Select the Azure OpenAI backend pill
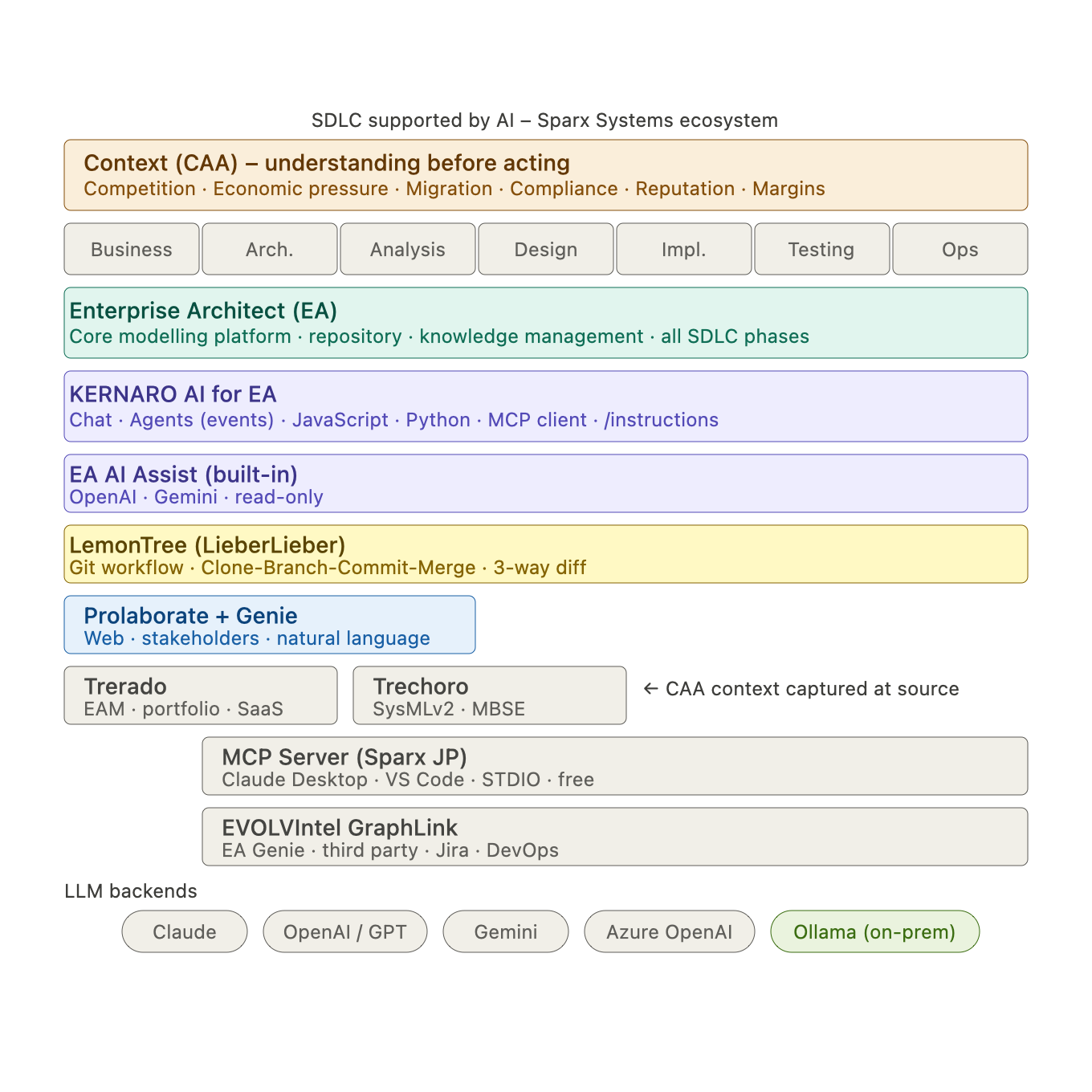Image resolution: width=1092 pixels, height=1092 pixels. coord(670,931)
